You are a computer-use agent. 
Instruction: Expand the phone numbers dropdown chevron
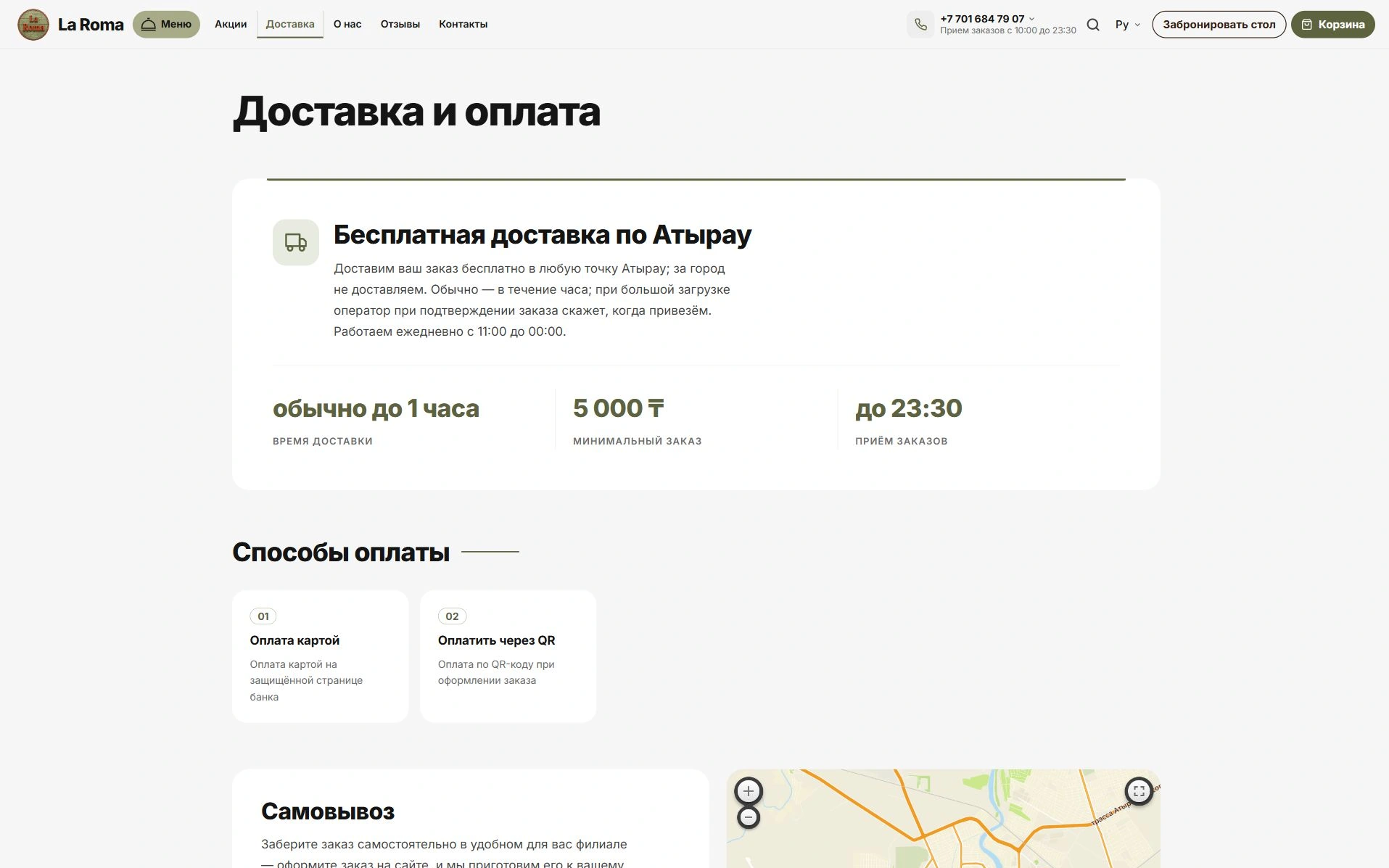pyautogui.click(x=1032, y=19)
